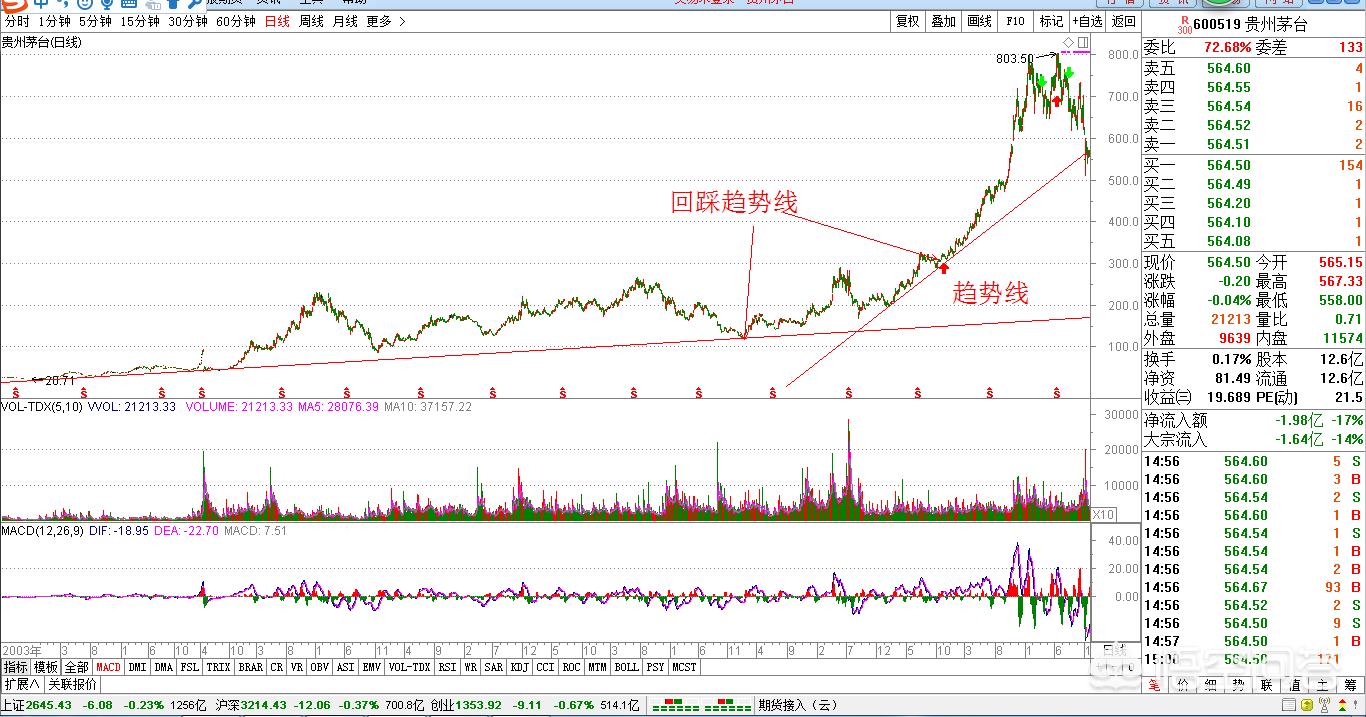Click the X10 volume scale label
This screenshot has height=717, width=1366.
pos(1103,514)
